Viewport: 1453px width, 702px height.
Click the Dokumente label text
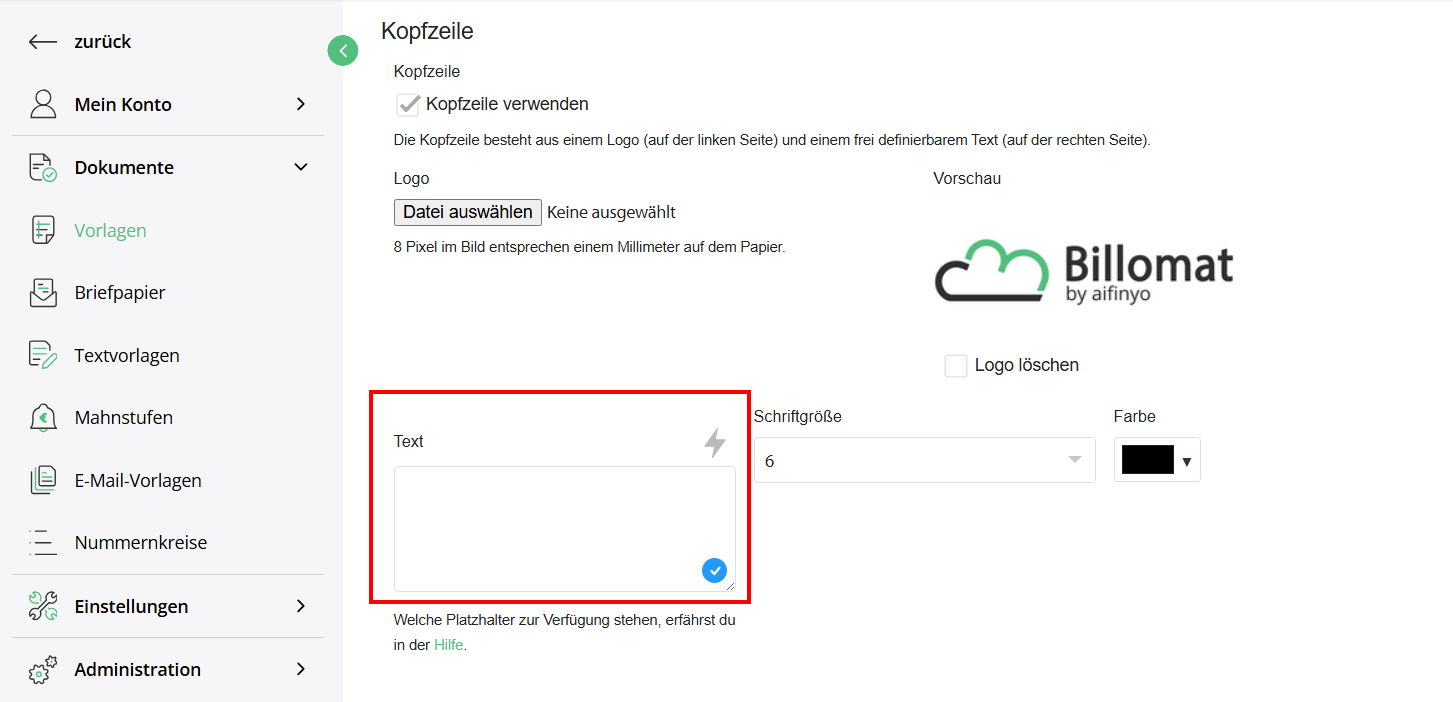point(124,167)
